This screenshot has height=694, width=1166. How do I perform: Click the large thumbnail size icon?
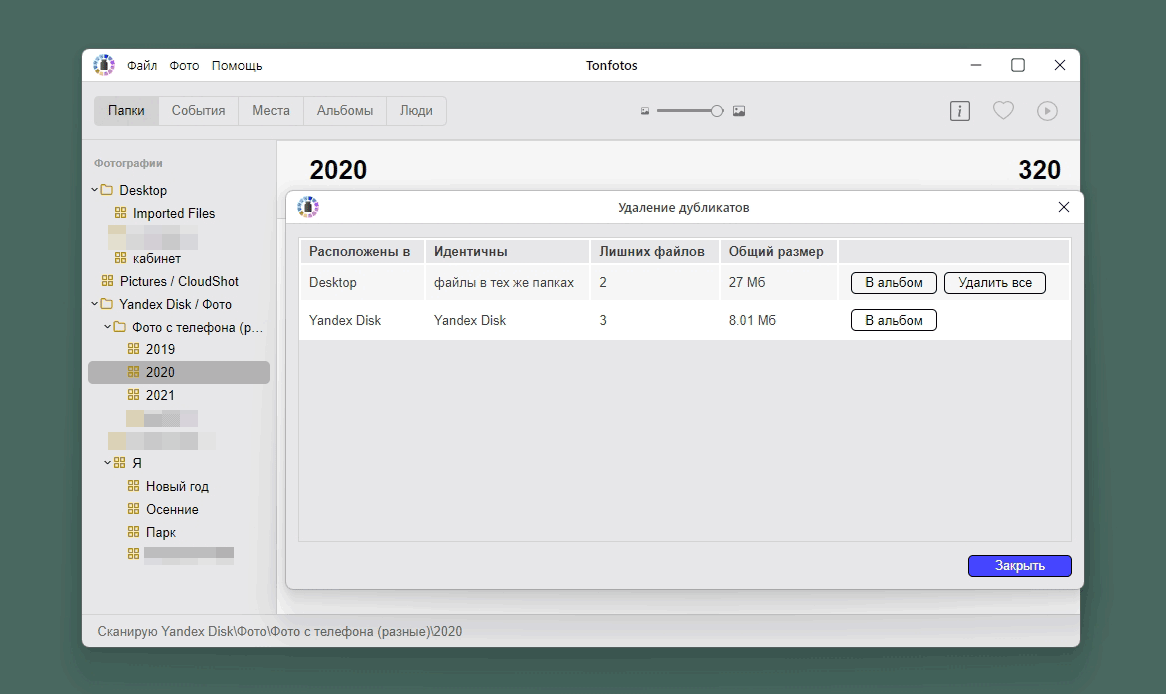(x=738, y=111)
